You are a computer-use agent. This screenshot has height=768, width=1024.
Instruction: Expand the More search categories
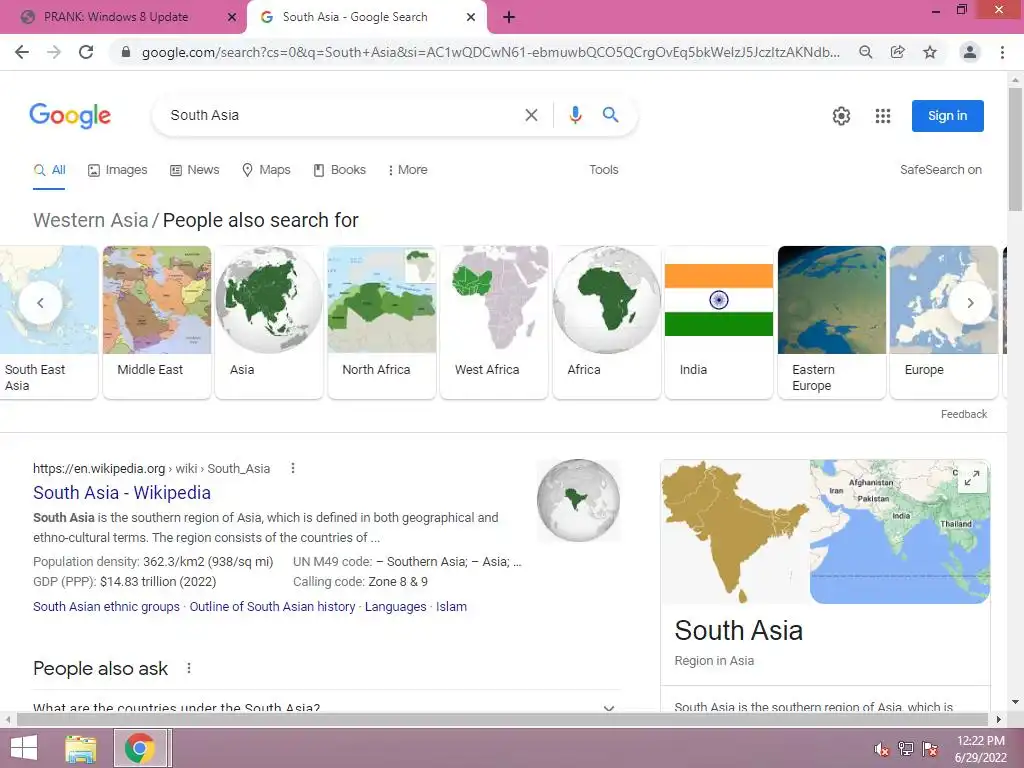408,170
